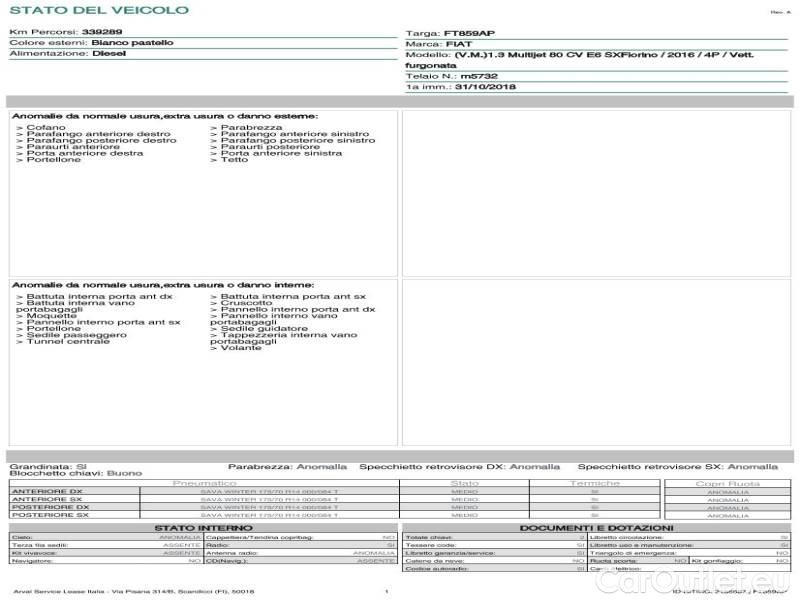This screenshot has height=600, width=800.
Task: Select the Cruscotto interior anomaly item
Action: [243, 303]
